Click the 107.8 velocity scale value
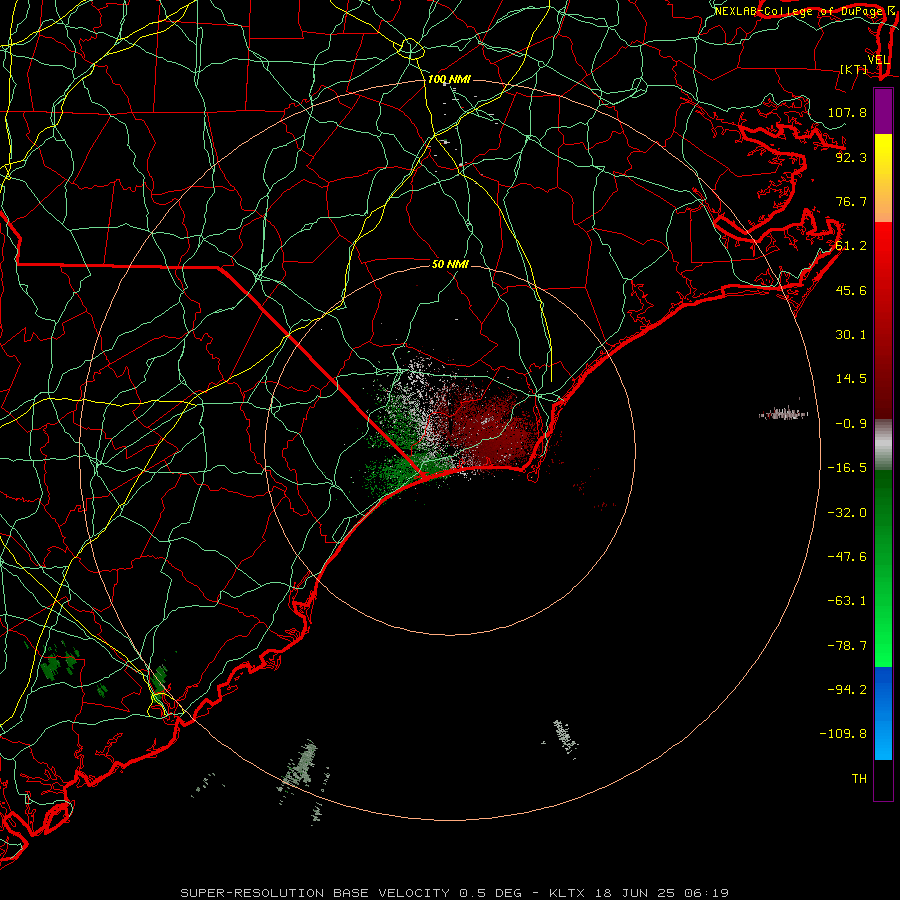The image size is (900, 900). coord(847,112)
